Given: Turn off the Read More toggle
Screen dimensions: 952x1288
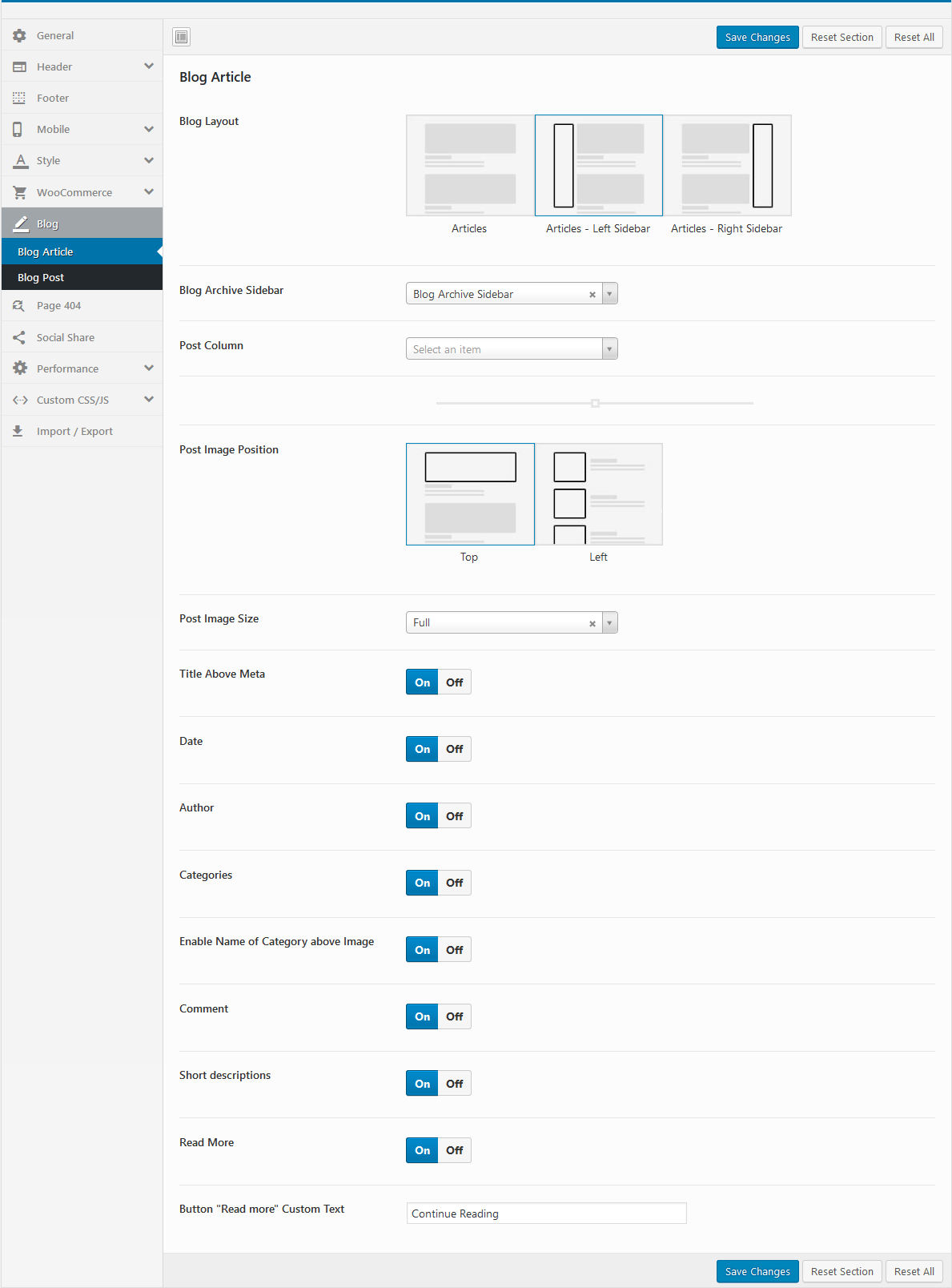Looking at the screenshot, I should (455, 1150).
